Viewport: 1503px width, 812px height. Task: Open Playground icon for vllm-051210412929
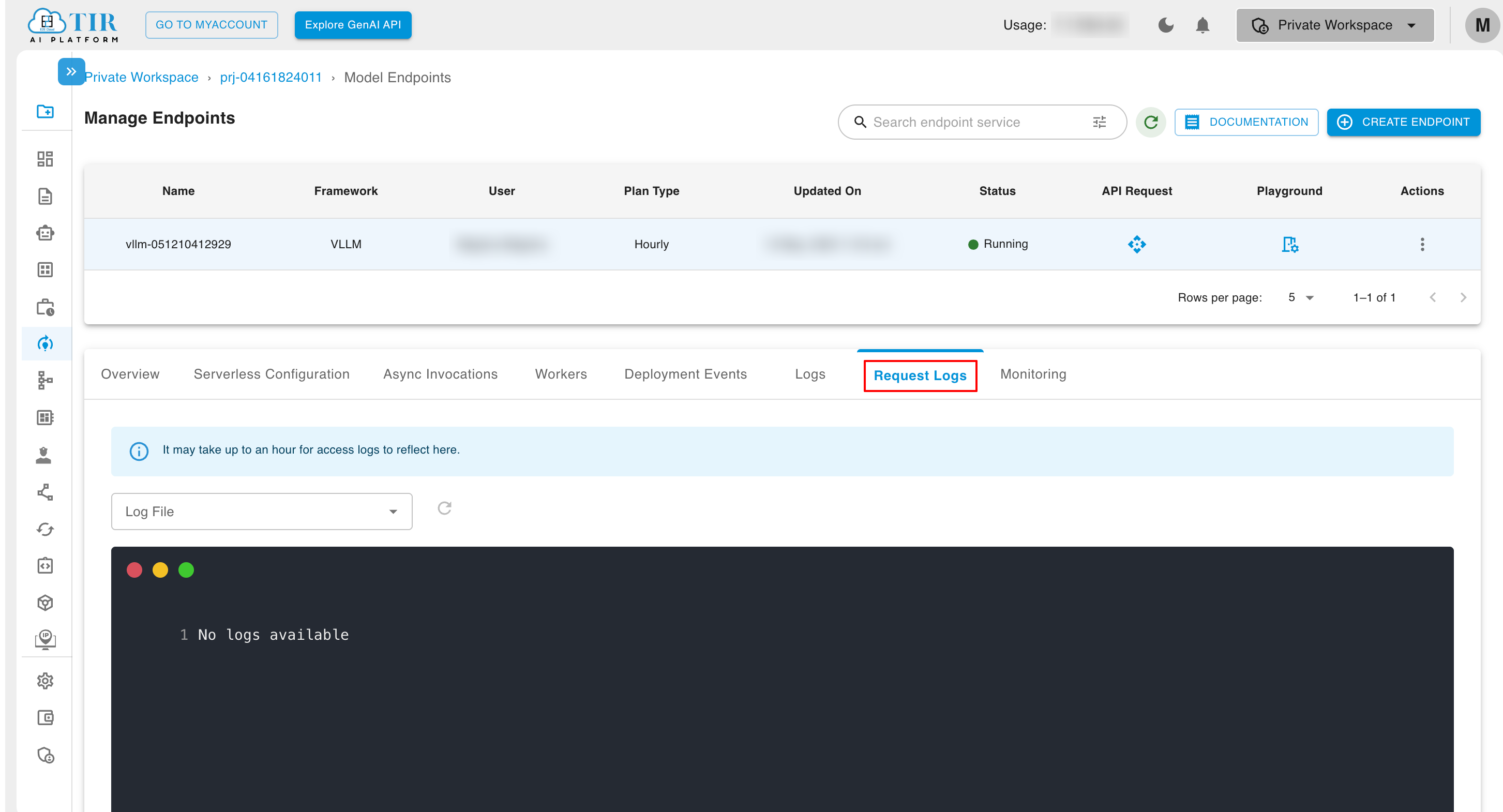1289,244
